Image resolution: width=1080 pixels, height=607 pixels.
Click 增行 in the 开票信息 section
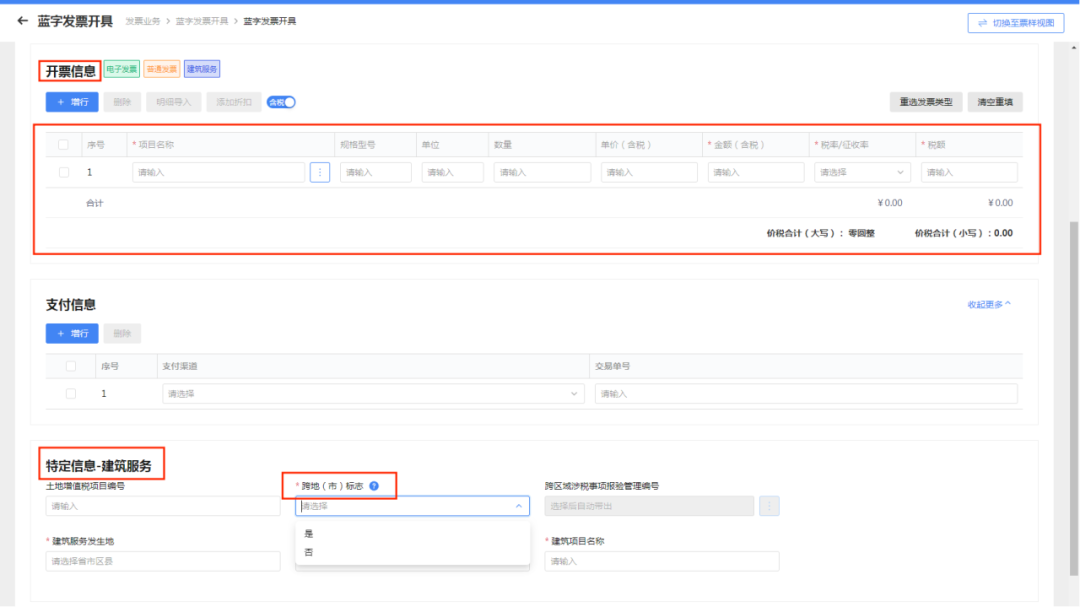(x=72, y=102)
